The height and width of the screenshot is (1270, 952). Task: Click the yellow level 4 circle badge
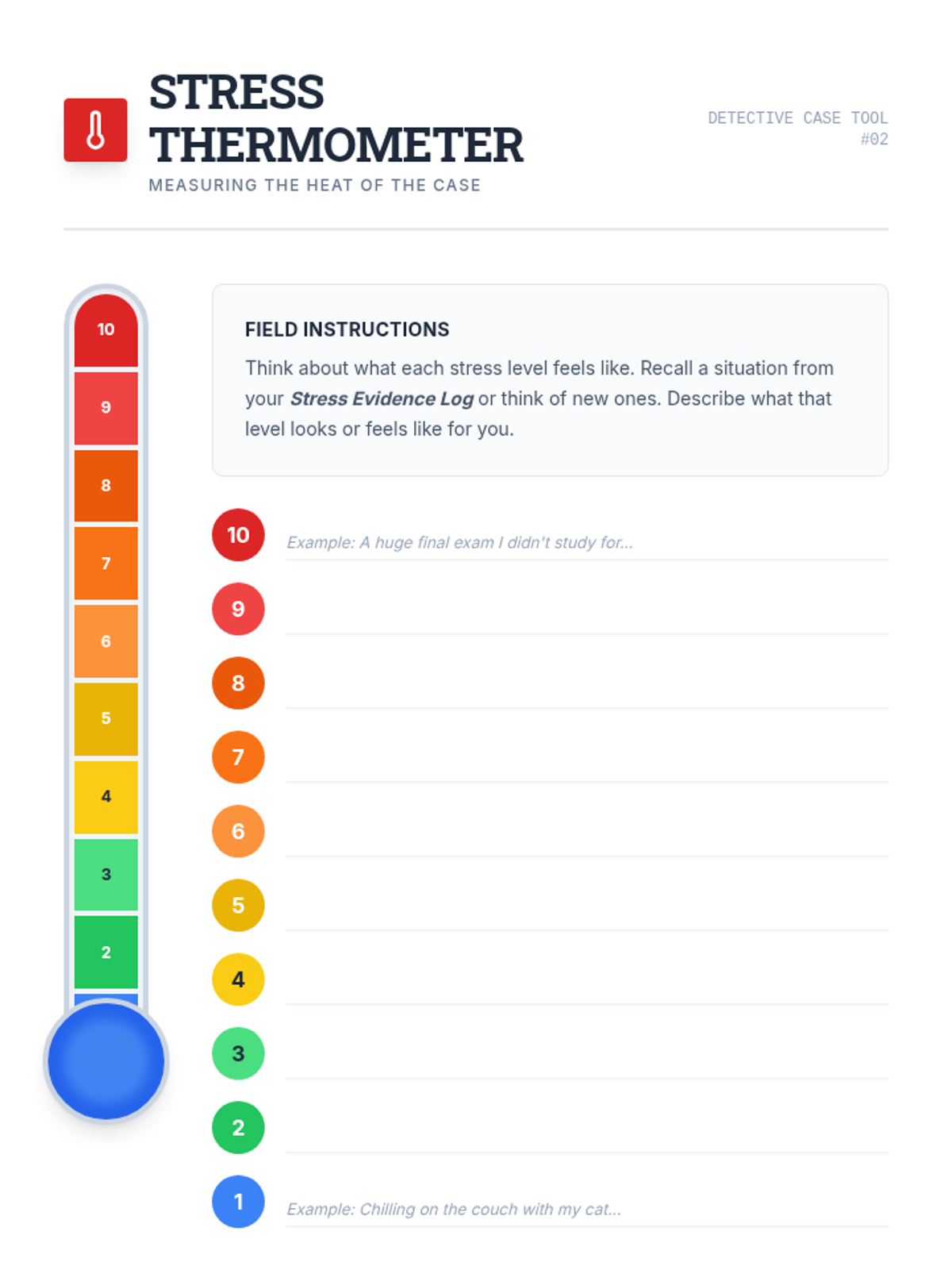tap(238, 979)
